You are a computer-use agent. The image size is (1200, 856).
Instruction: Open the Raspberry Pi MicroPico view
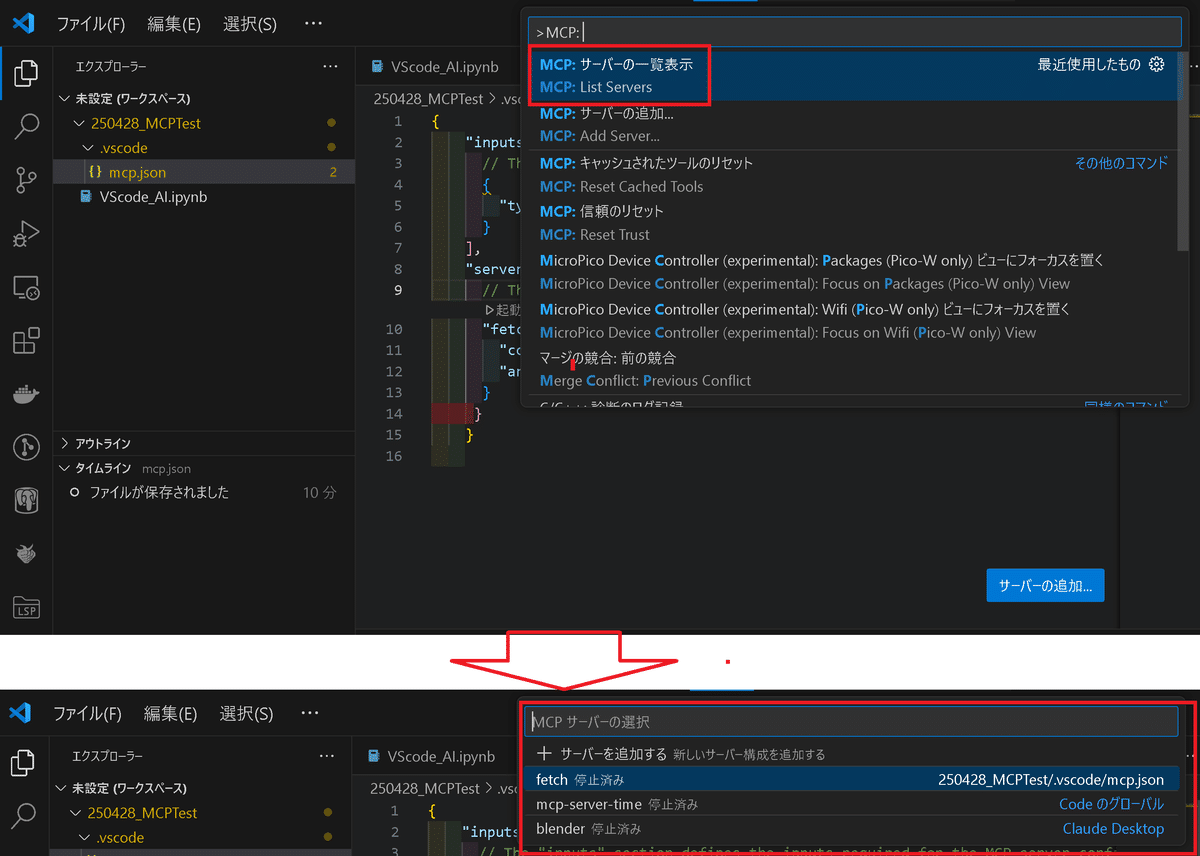point(25,553)
